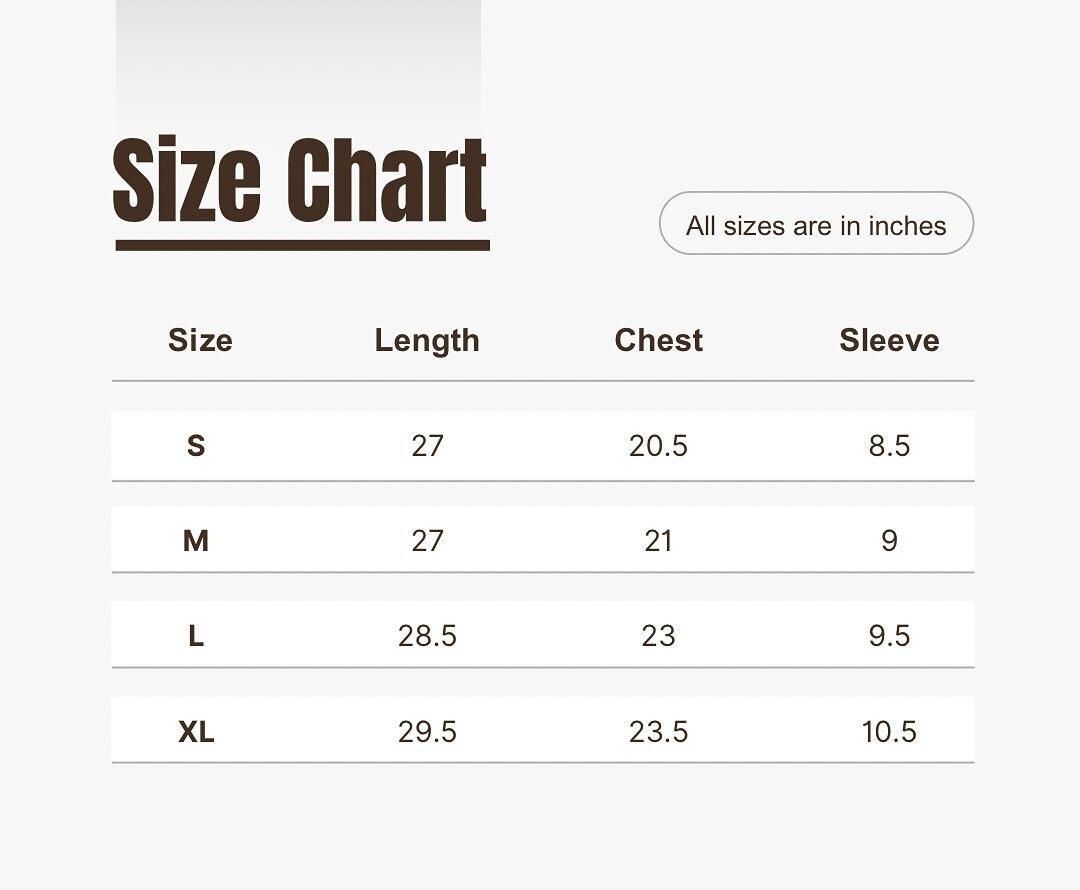
Task: Select the Chest column header
Action: [658, 340]
